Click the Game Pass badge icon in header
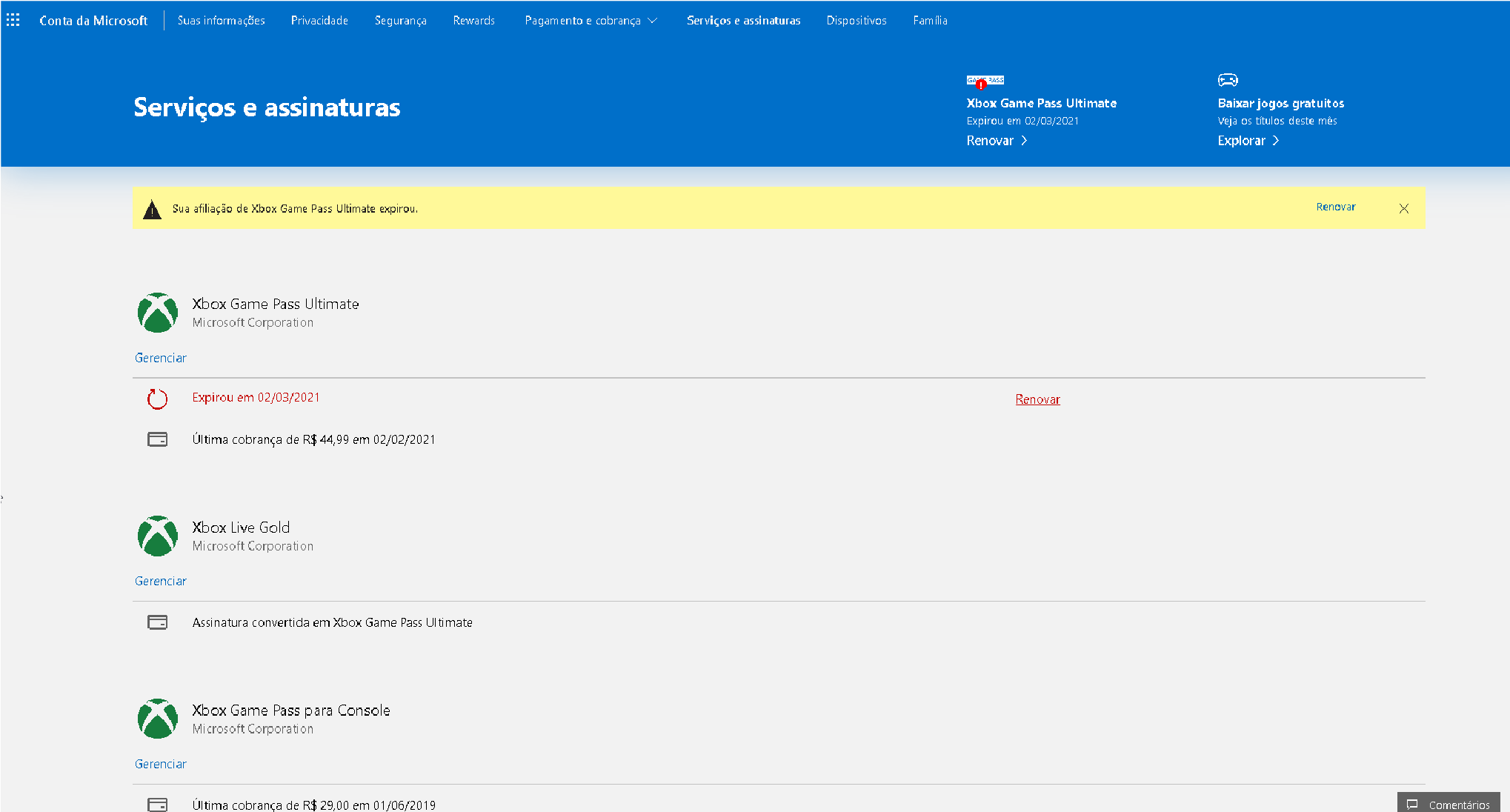1510x812 pixels. [x=985, y=81]
